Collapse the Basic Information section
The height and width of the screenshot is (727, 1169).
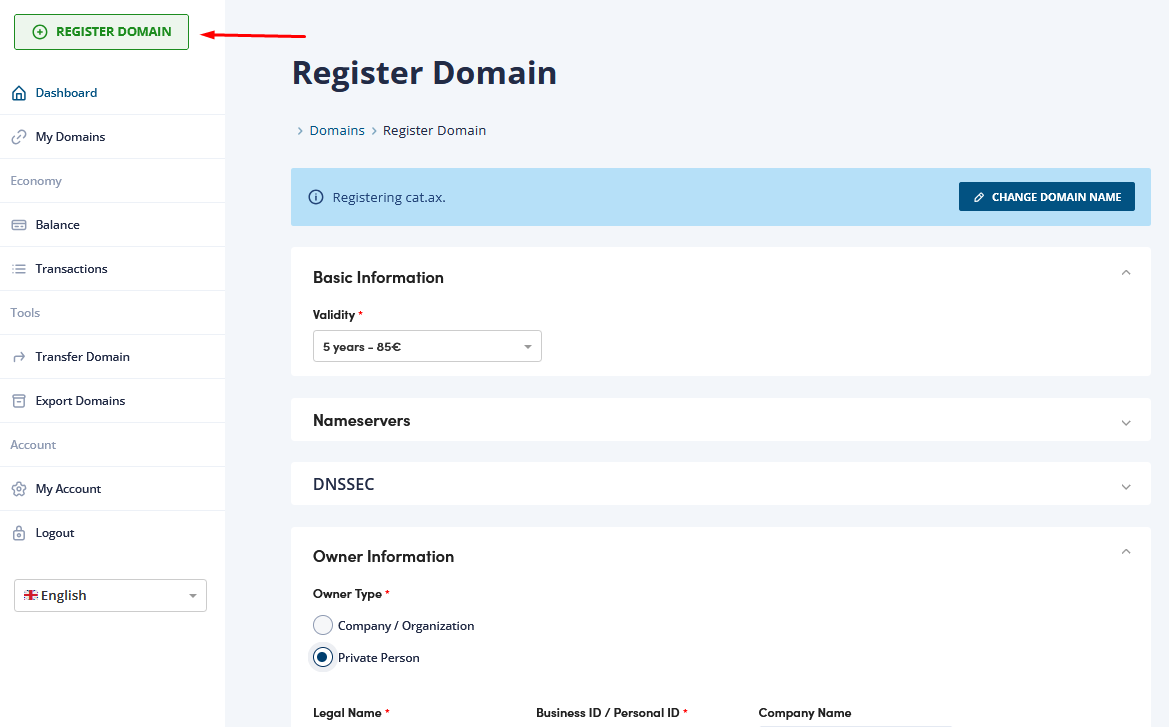[x=1126, y=273]
